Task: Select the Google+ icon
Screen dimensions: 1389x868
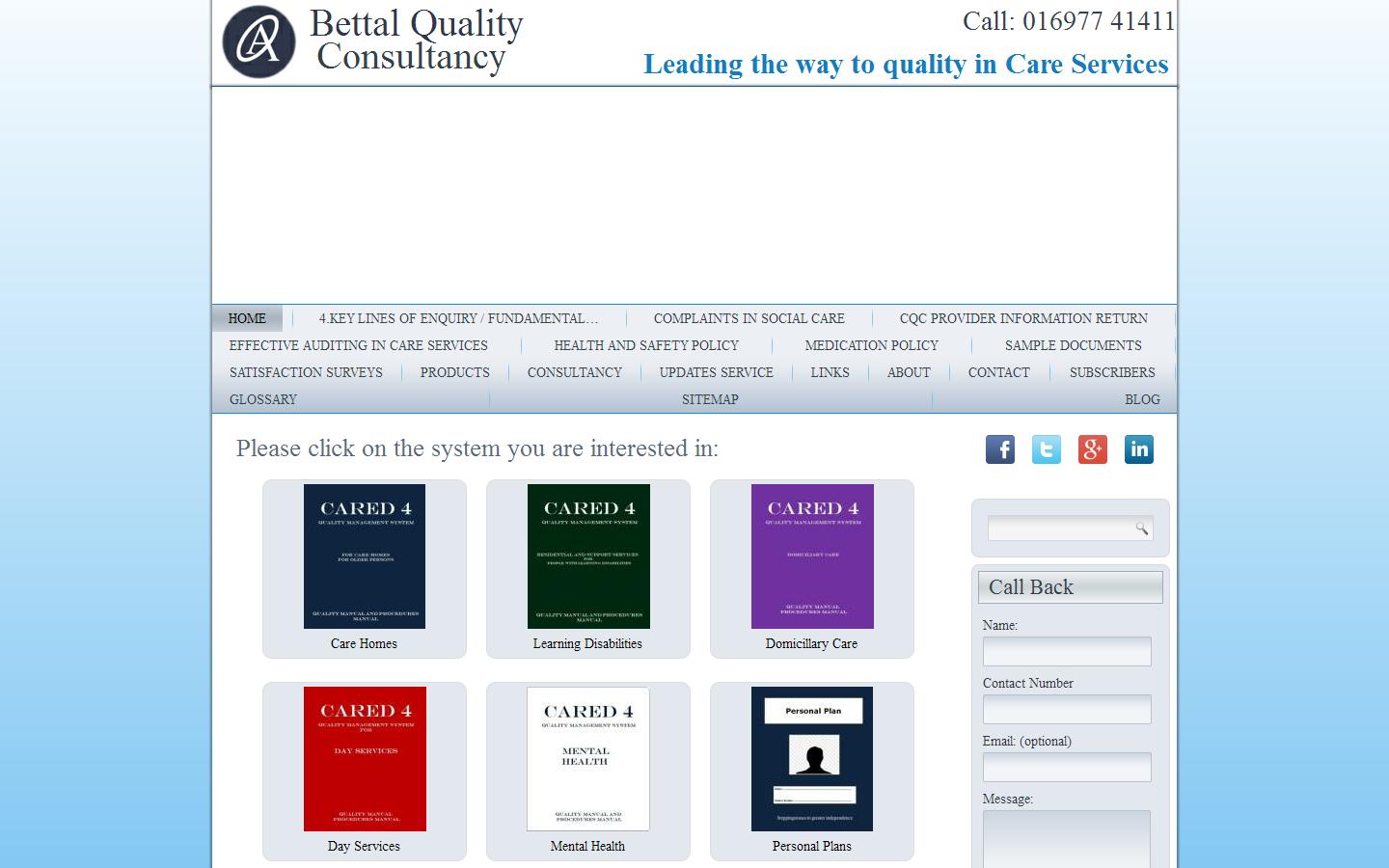Action: 1092,448
